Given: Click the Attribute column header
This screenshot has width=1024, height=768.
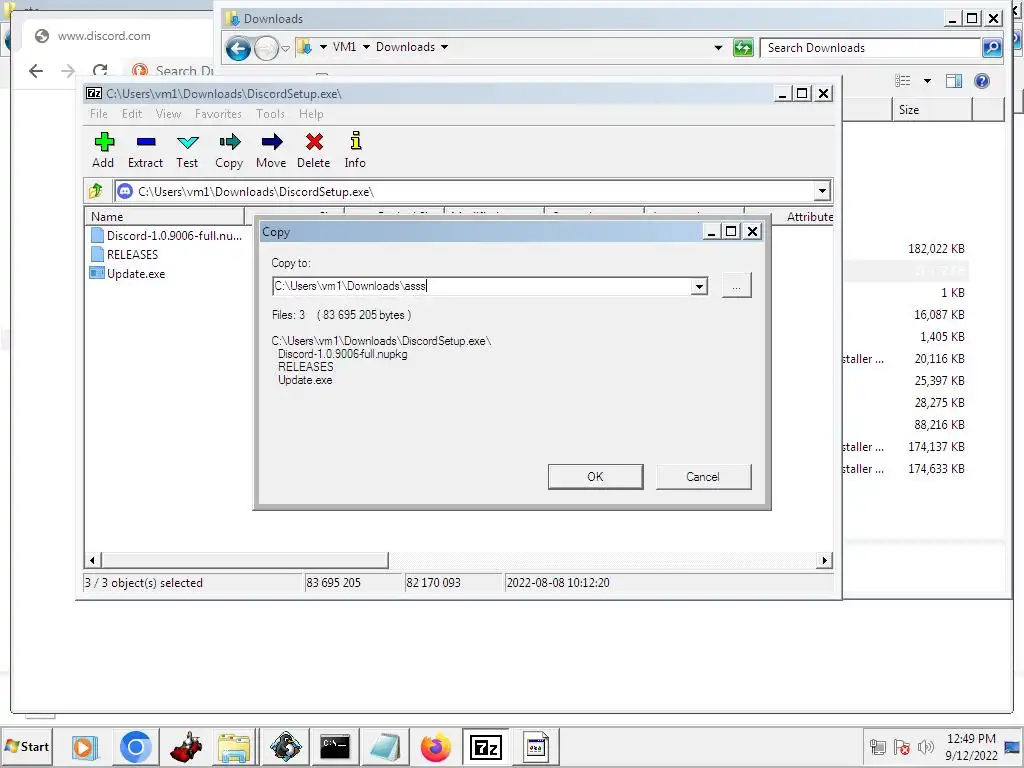Looking at the screenshot, I should 809,217.
